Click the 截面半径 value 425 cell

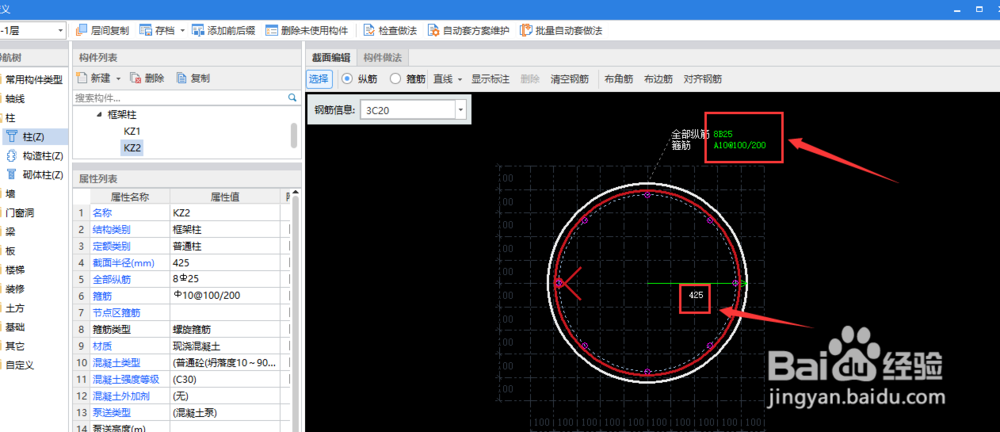[x=224, y=262]
